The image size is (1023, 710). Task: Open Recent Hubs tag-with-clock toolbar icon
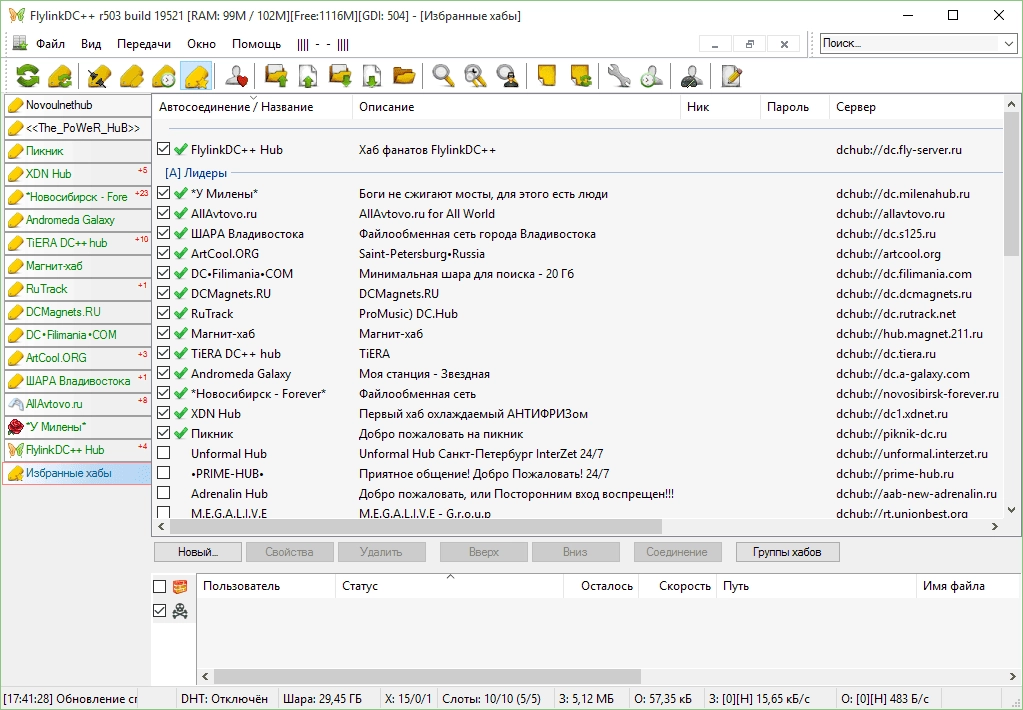tap(164, 76)
